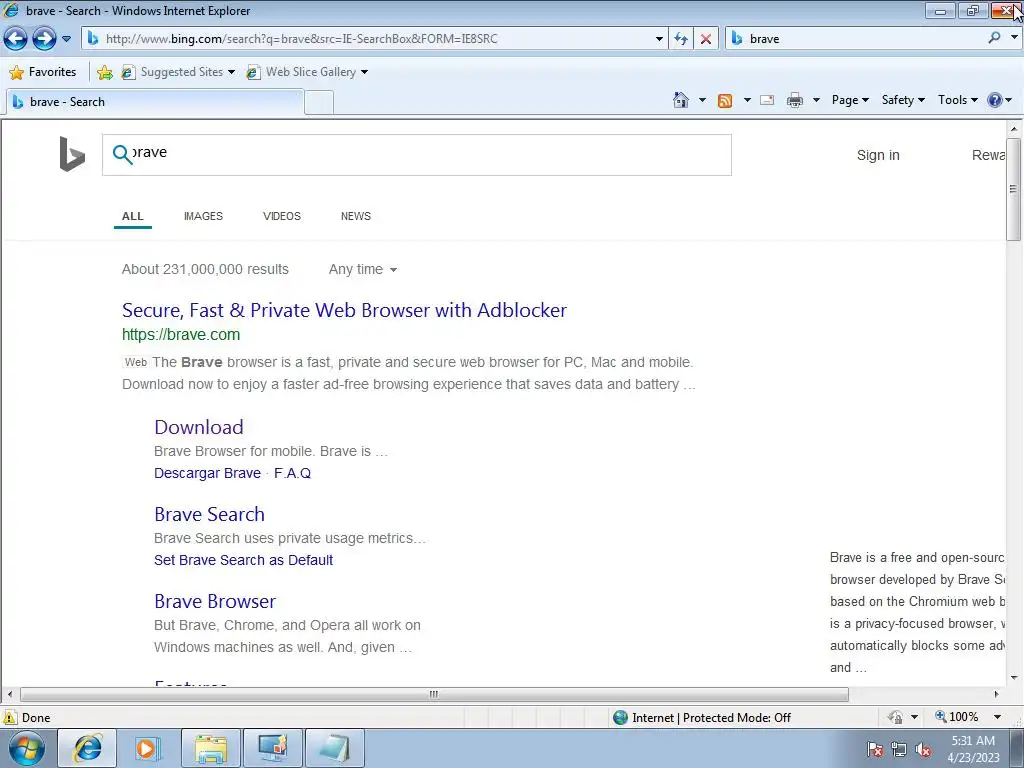Open the Brave Search sublink
The width and height of the screenshot is (1024, 768).
tap(209, 514)
